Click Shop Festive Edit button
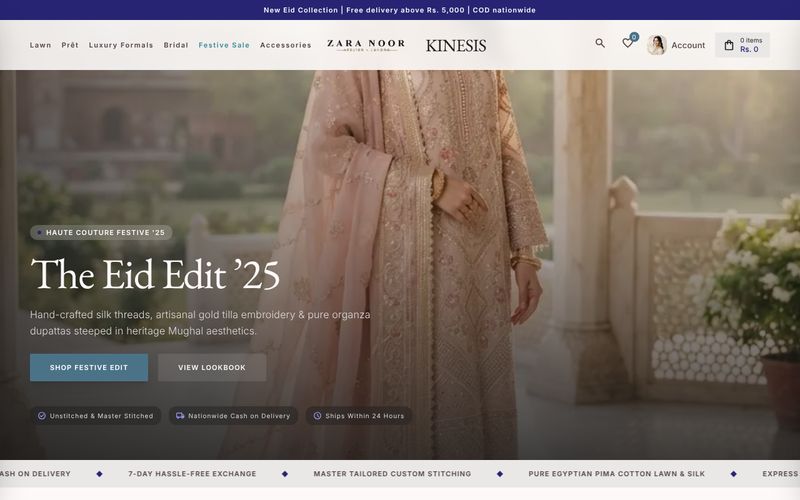This screenshot has width=800, height=500. tap(89, 367)
